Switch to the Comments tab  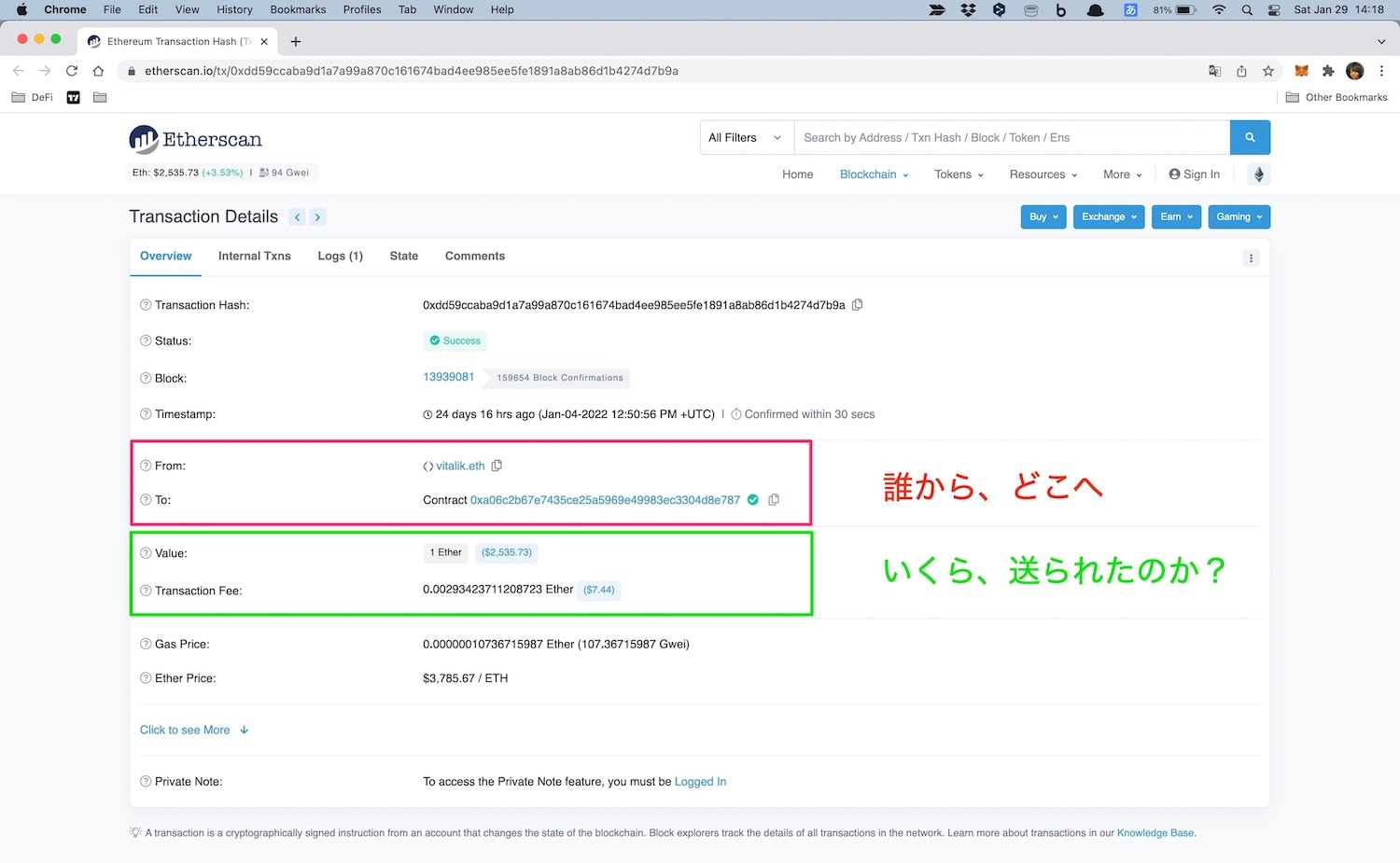coord(475,256)
